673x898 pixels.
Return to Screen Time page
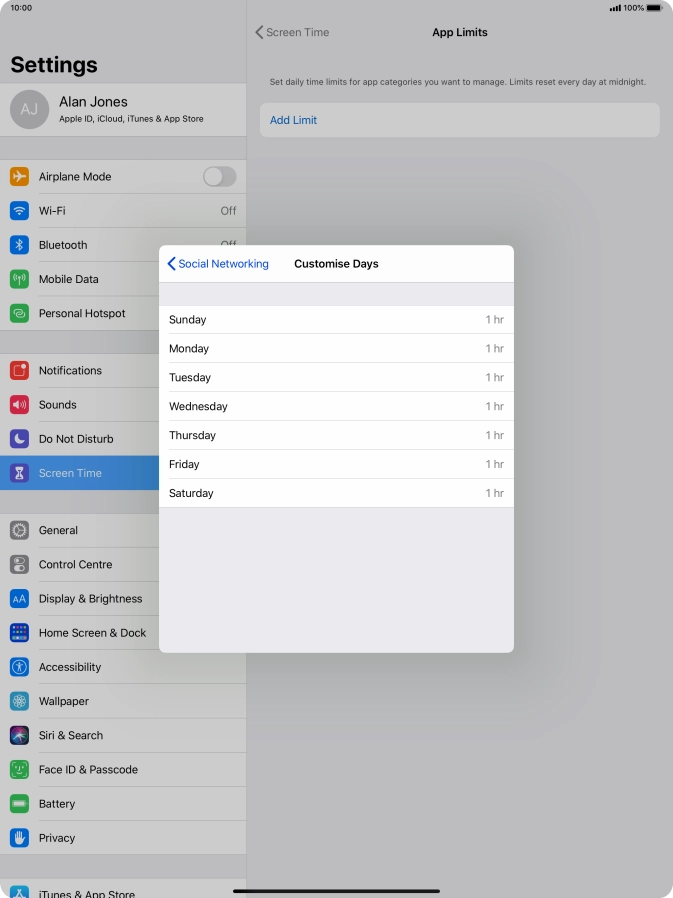[292, 32]
